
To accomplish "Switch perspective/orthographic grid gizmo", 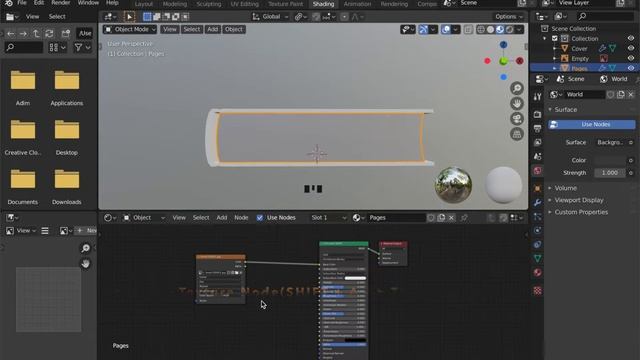I will coord(517,134).
